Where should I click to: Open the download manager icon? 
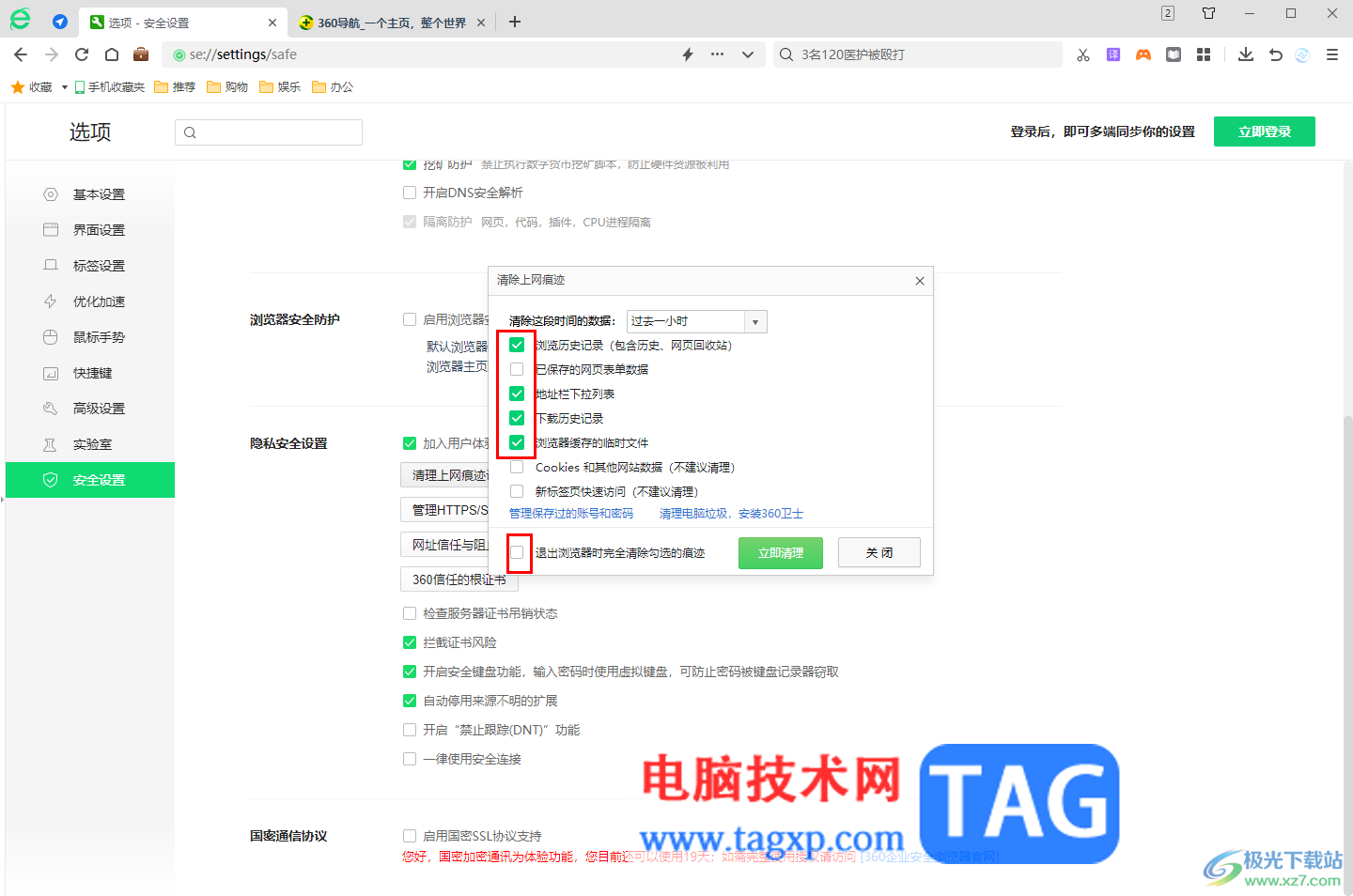[x=1245, y=54]
